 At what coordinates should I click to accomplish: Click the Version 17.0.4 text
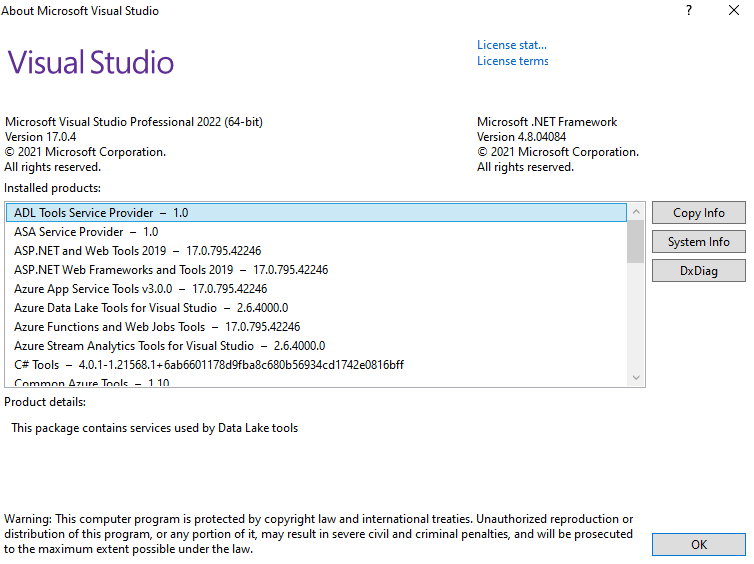[40, 137]
